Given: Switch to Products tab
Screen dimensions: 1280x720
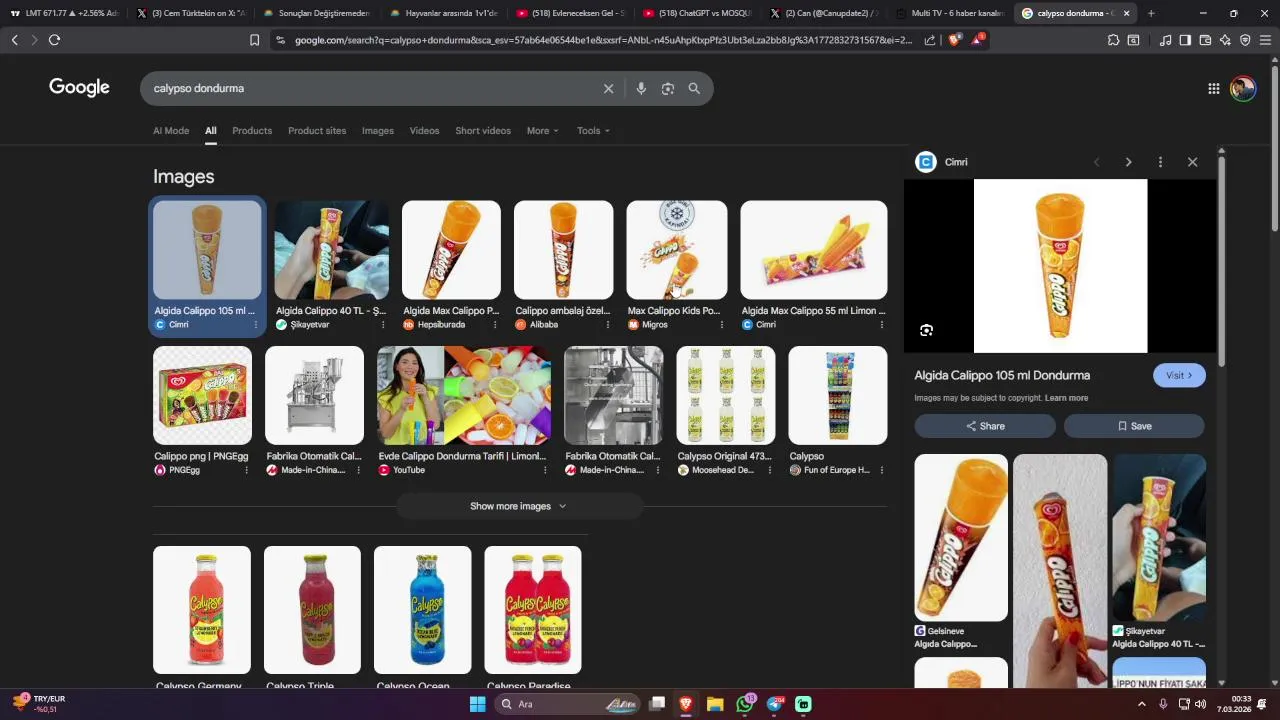Looking at the screenshot, I should (252, 131).
